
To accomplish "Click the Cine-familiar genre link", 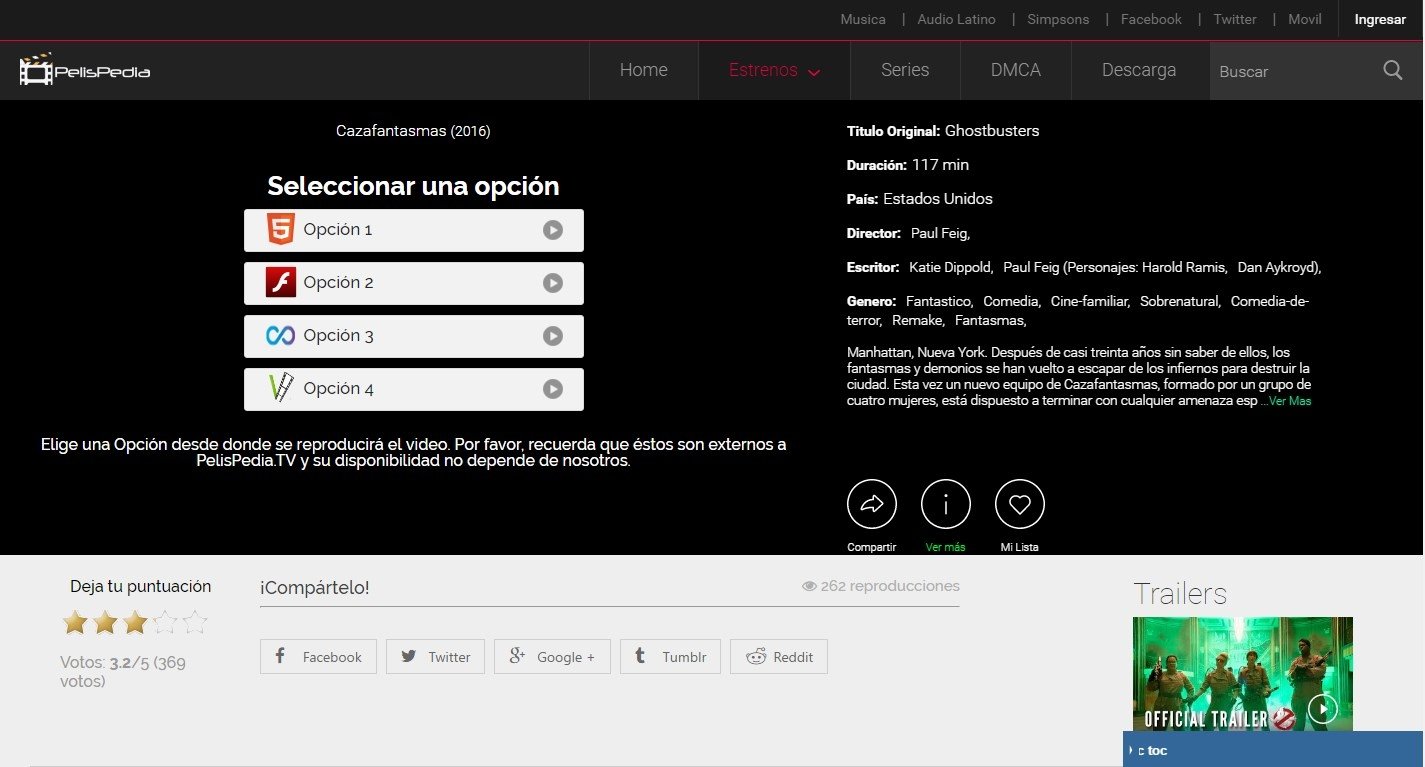I will [1090, 301].
